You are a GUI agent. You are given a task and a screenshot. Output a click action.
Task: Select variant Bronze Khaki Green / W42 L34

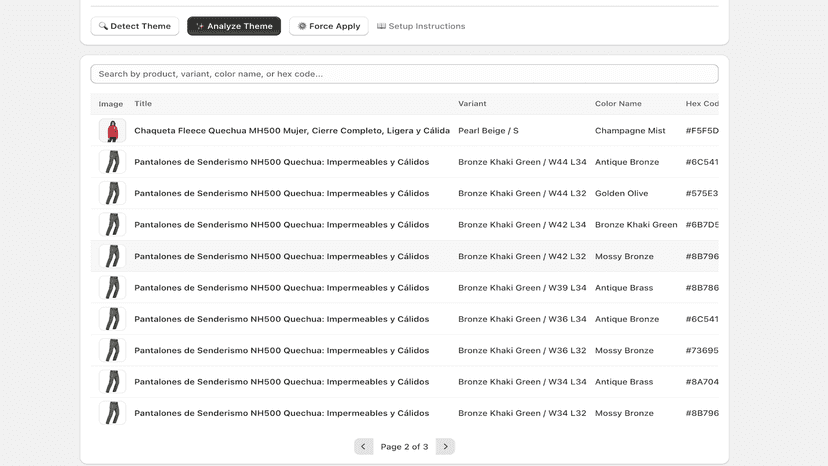click(x=522, y=225)
